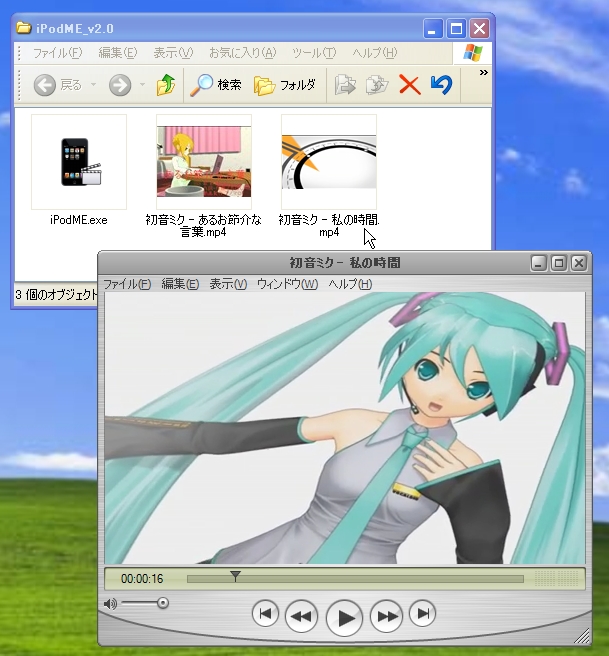Select the 私の時間.mp4 video thumbnail
Screen dimensions: 609x656
point(329,162)
